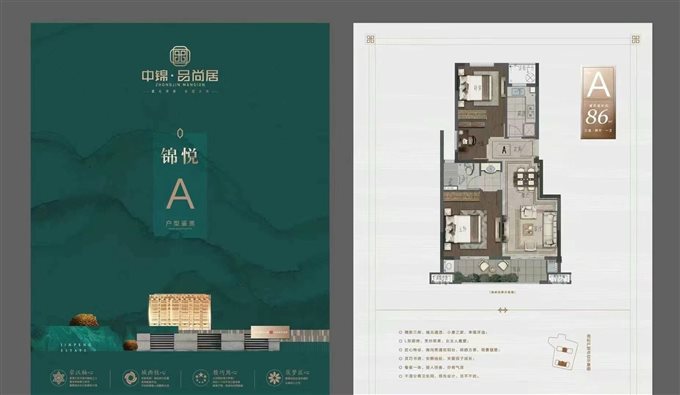
Task: Click the bronze A 86㎡ unit badge
Action: tap(598, 103)
